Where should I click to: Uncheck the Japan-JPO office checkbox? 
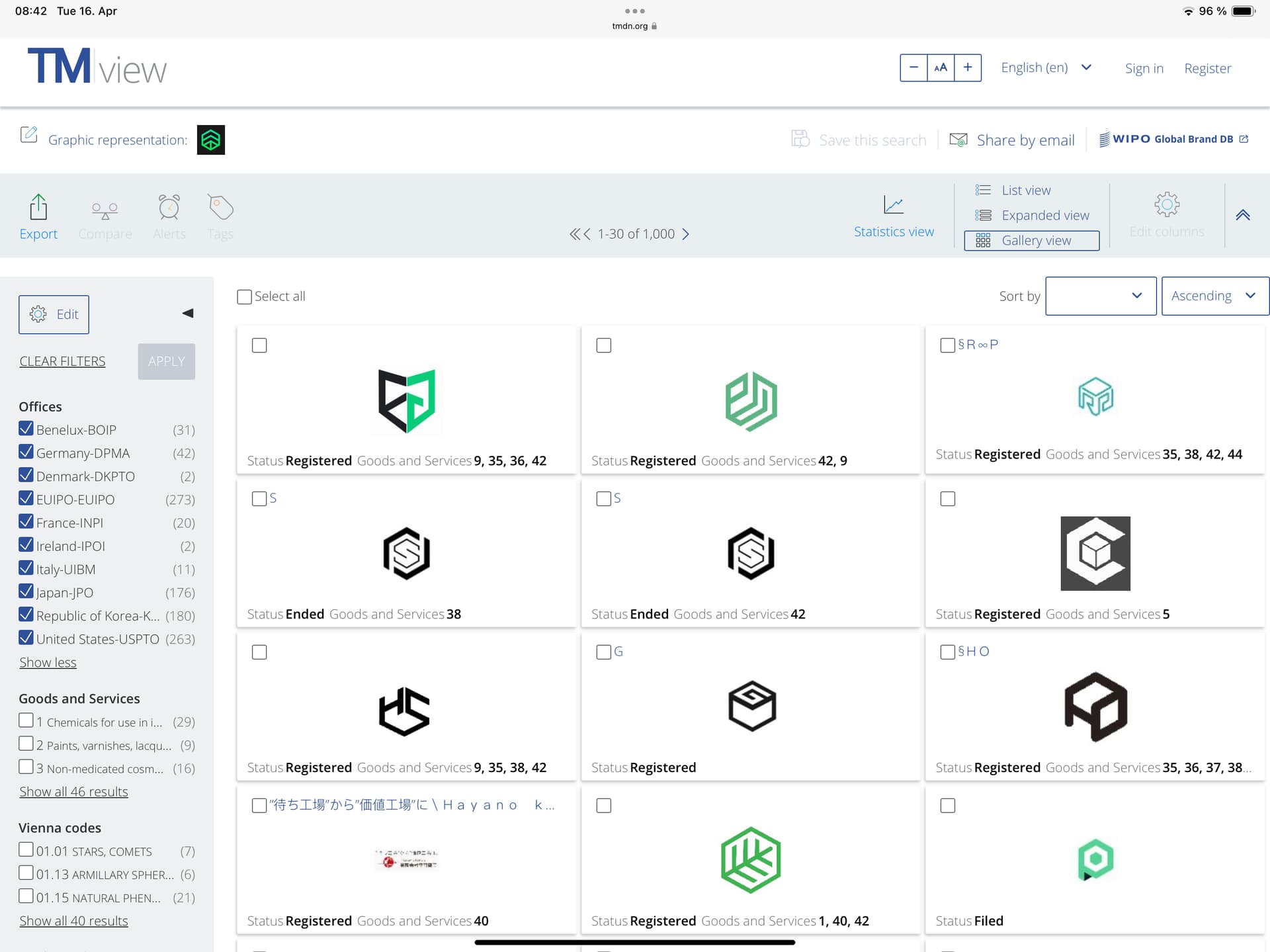pos(26,591)
